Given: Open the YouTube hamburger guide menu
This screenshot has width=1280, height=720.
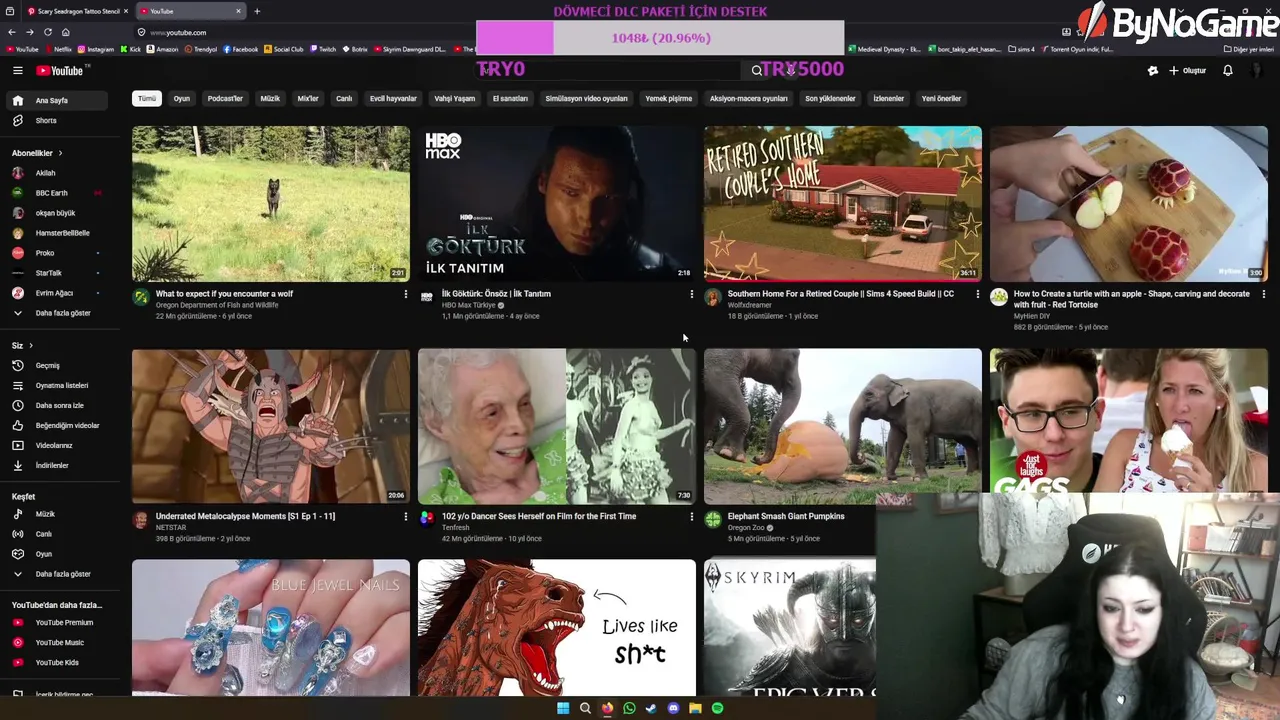Looking at the screenshot, I should pyautogui.click(x=17, y=70).
